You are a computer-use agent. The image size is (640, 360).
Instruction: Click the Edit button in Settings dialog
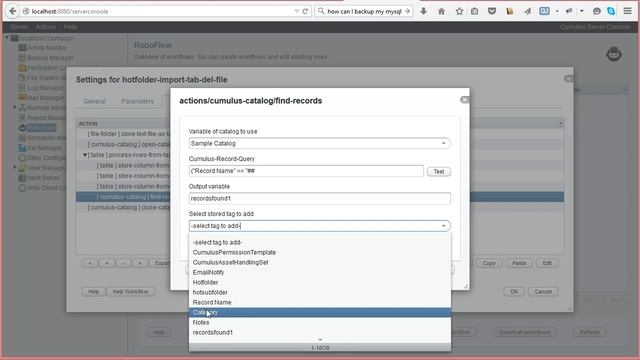coord(547,263)
